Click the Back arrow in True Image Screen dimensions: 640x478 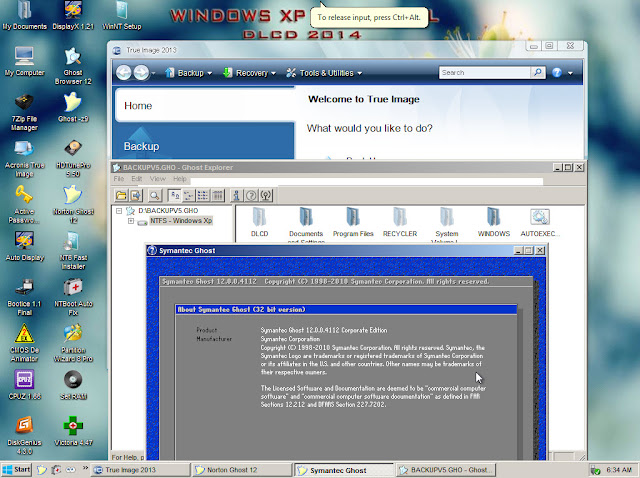[124, 73]
